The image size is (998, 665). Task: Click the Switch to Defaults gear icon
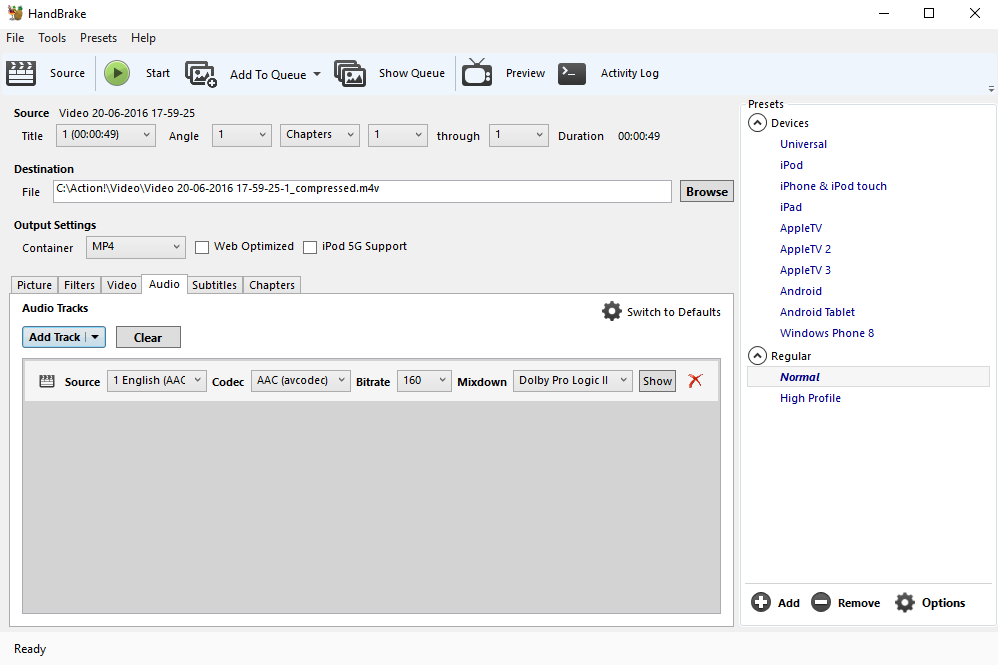[x=612, y=311]
